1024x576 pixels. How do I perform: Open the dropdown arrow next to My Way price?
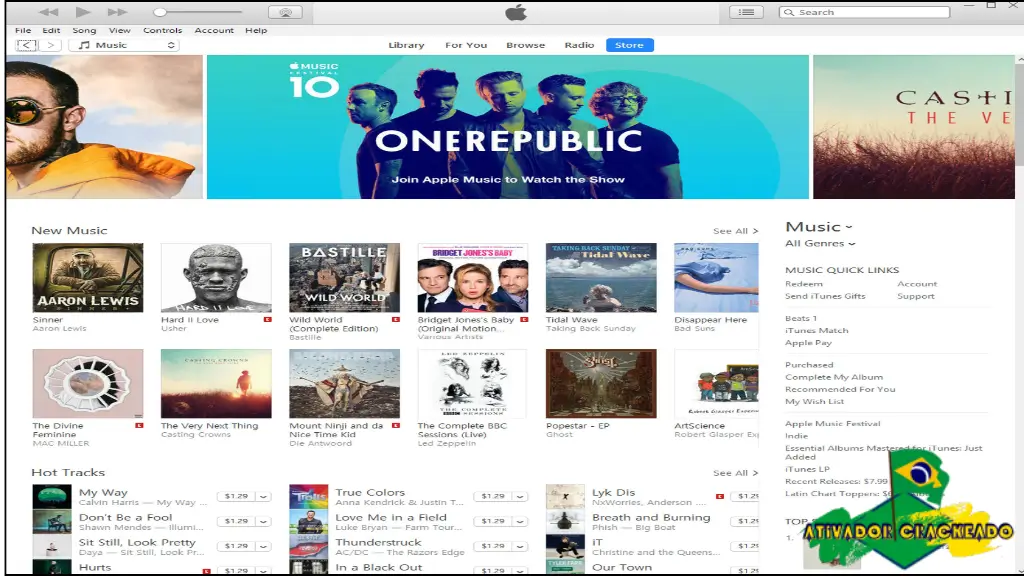click(263, 496)
